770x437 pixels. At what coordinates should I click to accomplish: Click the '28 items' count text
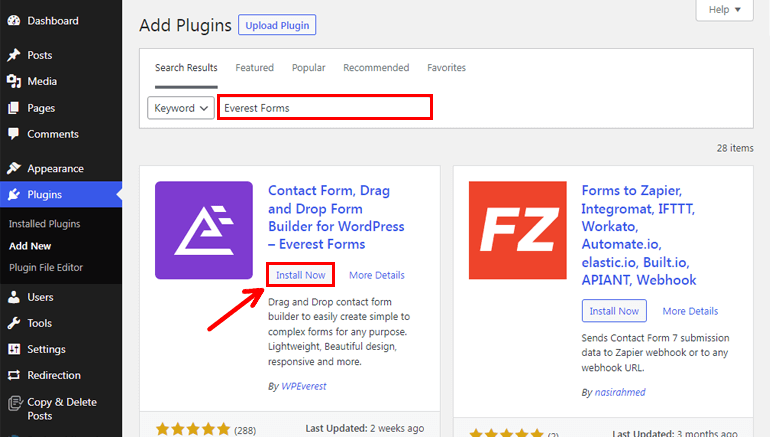735,148
